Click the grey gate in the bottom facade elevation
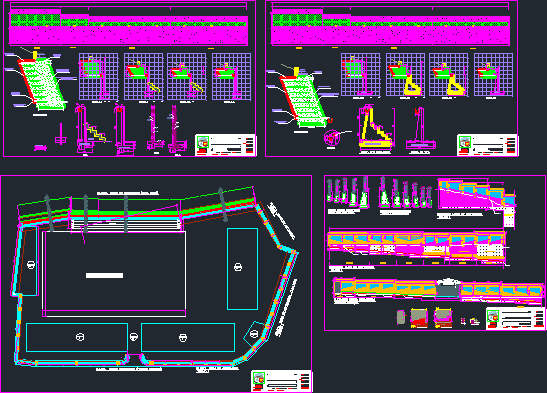 click(448, 289)
